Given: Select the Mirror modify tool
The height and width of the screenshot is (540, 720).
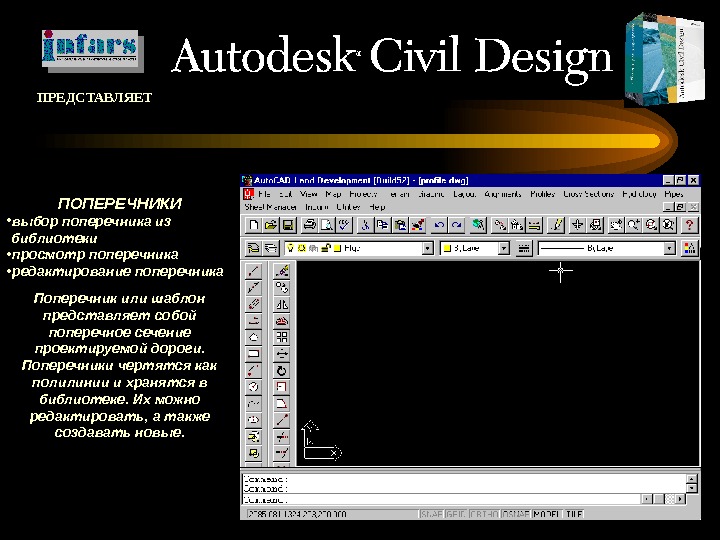Looking at the screenshot, I should pyautogui.click(x=281, y=304).
